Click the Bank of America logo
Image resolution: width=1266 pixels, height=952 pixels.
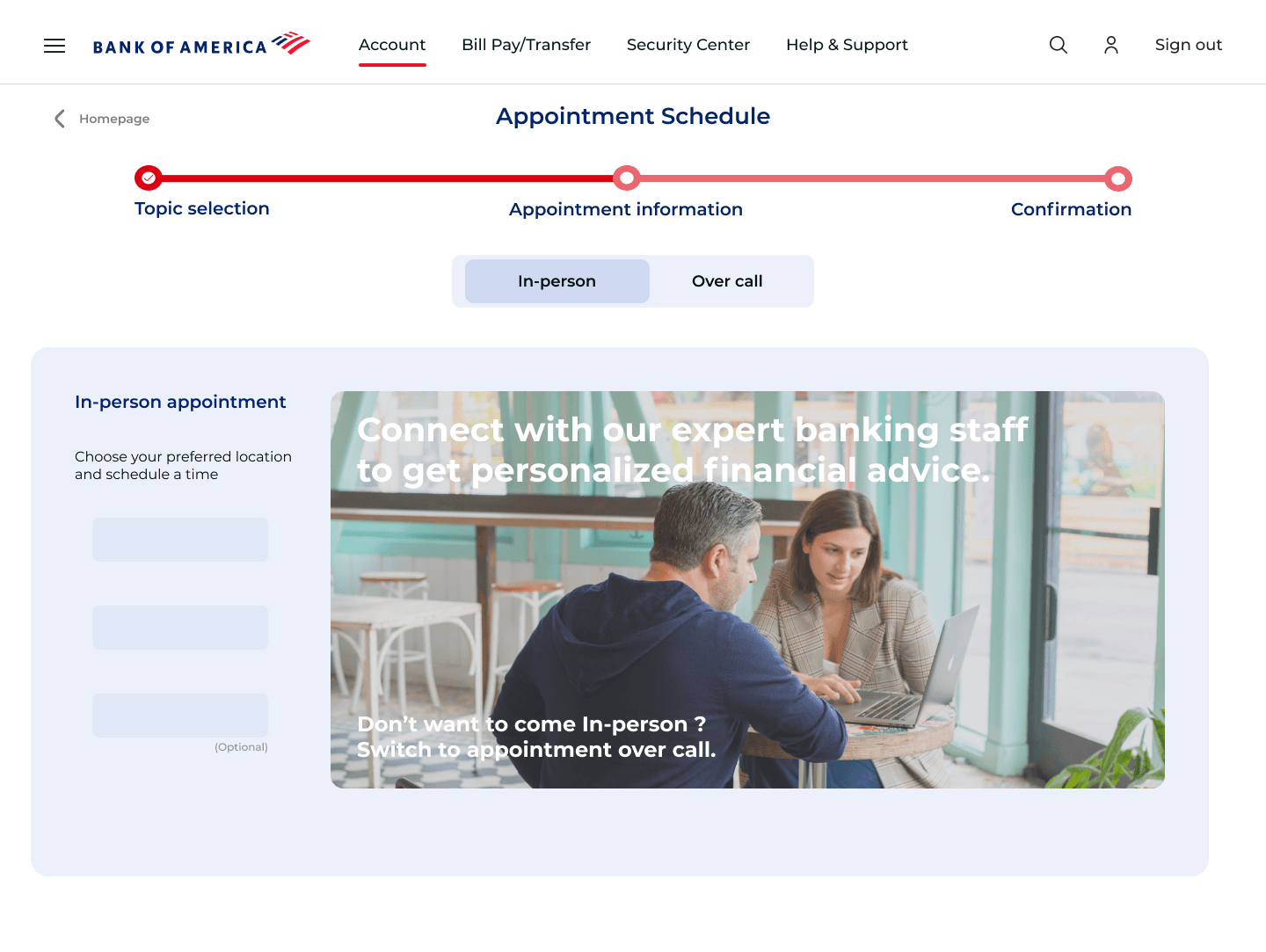point(201,45)
